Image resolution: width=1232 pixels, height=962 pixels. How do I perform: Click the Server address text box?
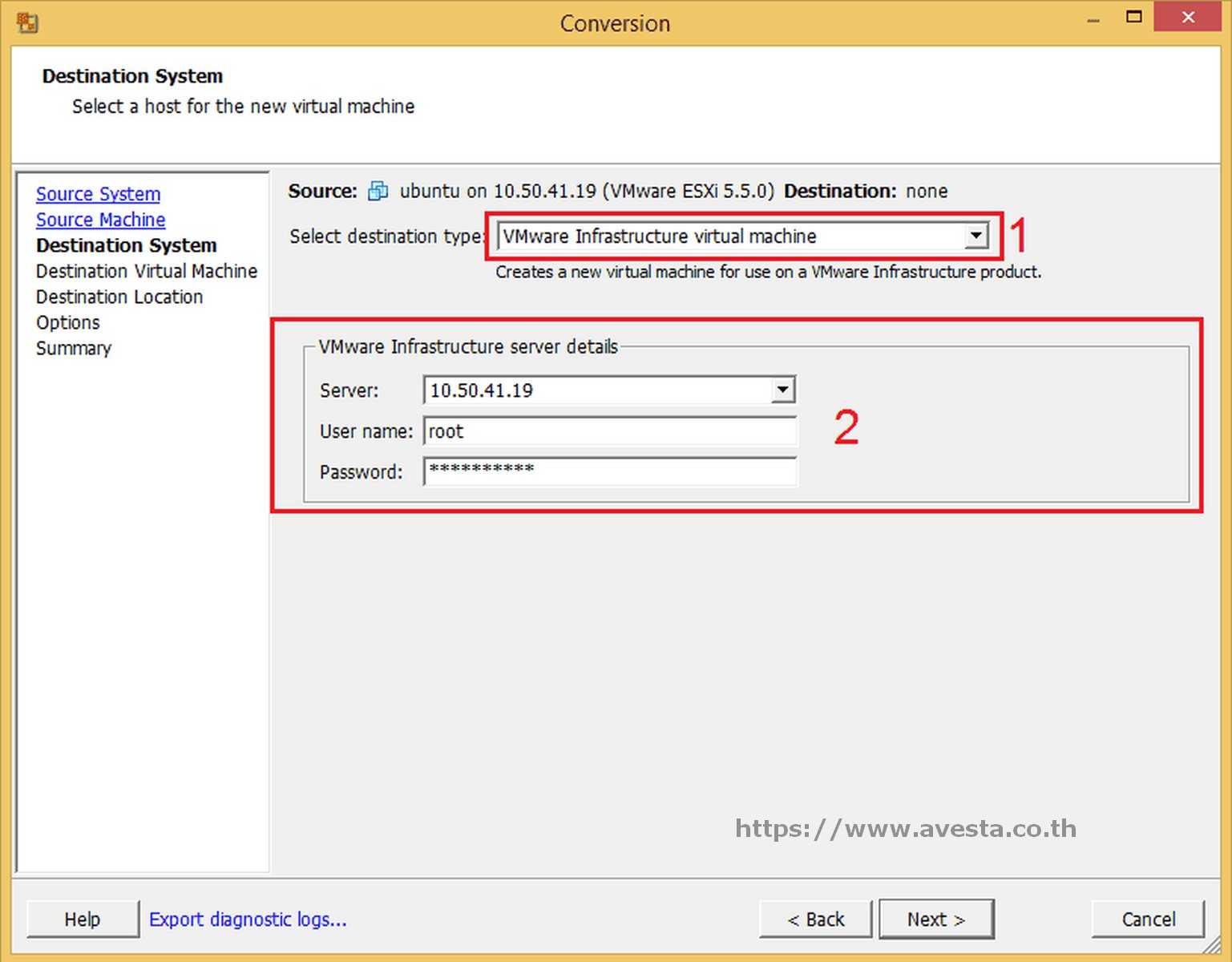tap(593, 390)
